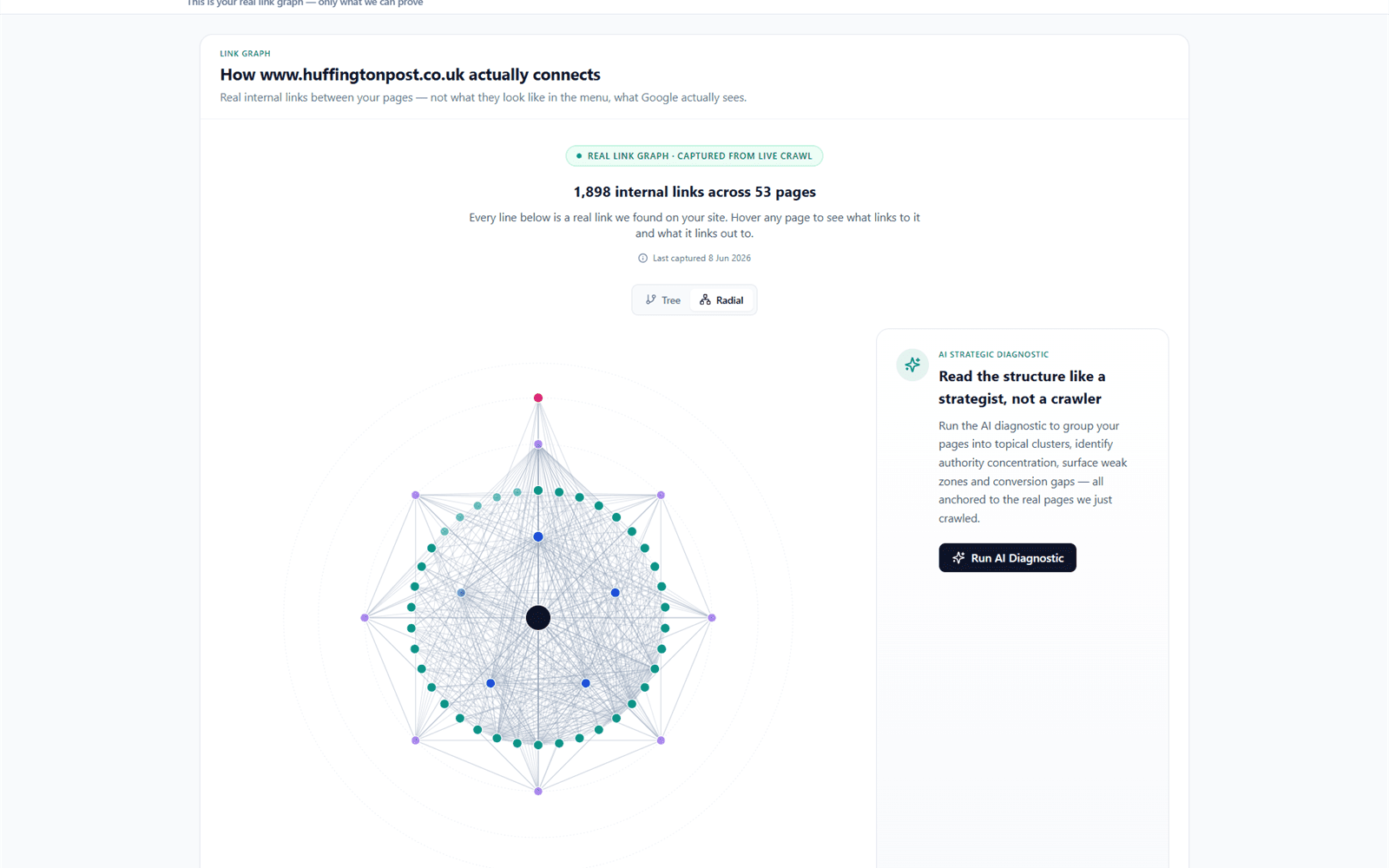Select the pink node at the graph's top

(538, 398)
